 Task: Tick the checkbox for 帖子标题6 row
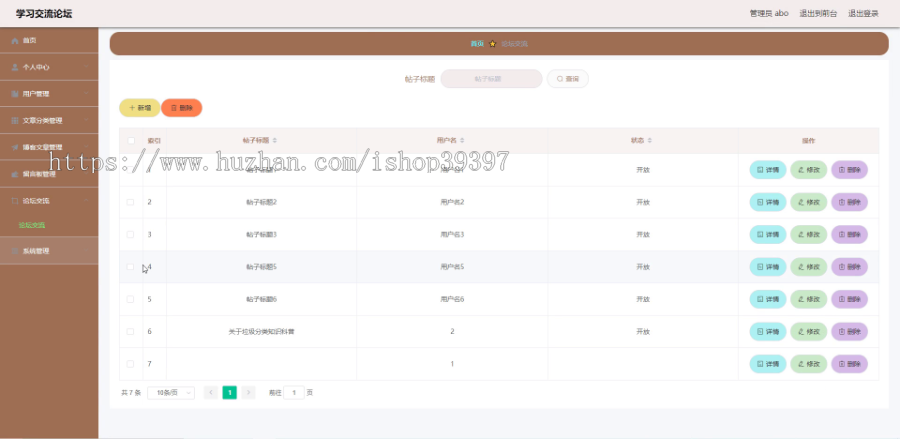[130, 299]
